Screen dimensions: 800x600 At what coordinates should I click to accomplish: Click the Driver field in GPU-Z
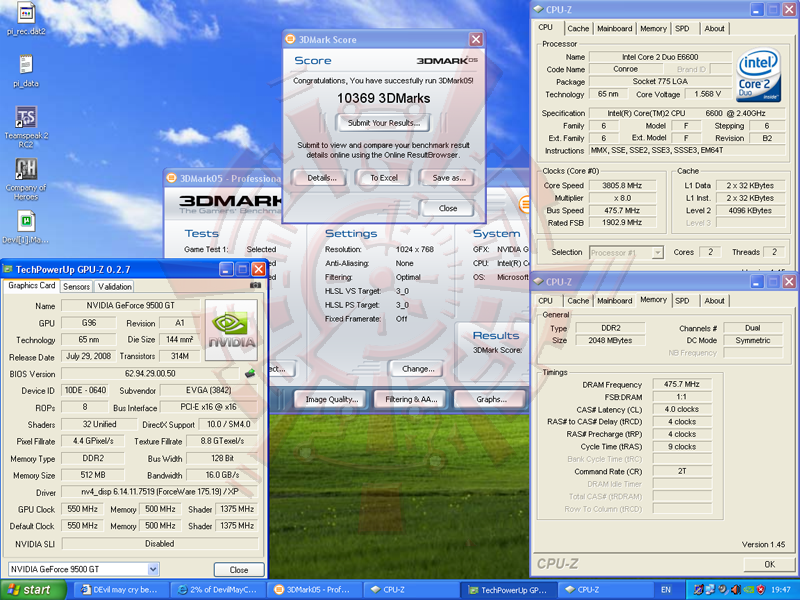159,492
